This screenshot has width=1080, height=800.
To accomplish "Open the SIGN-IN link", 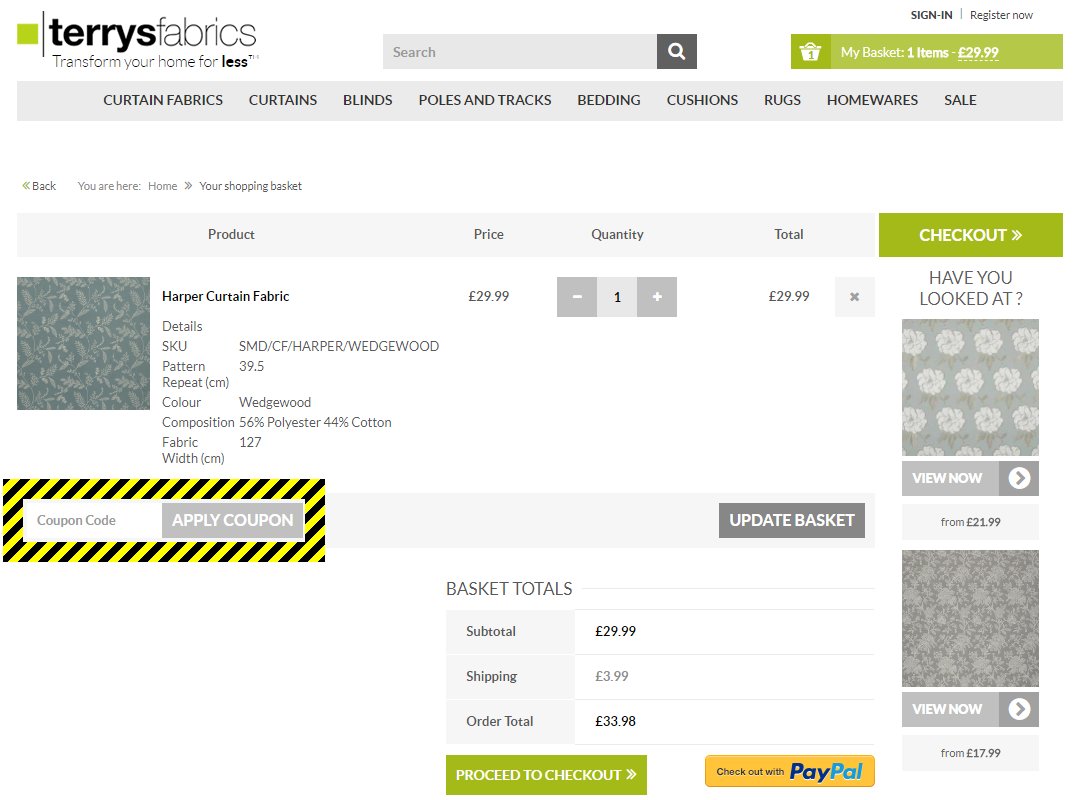I will pyautogui.click(x=931, y=15).
